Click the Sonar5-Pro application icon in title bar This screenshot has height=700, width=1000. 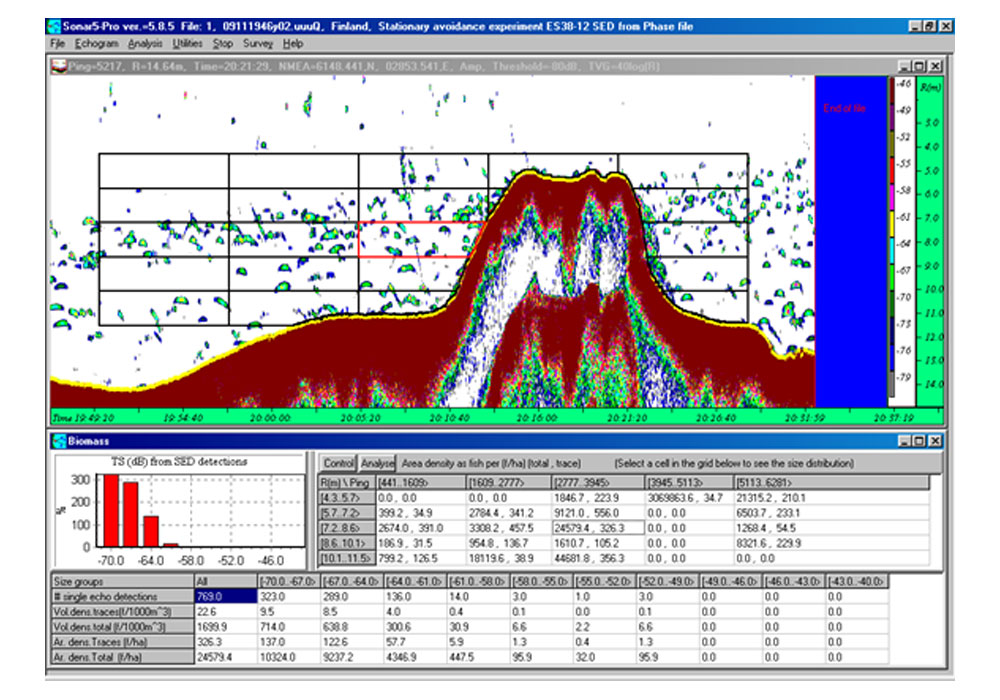pyautogui.click(x=54, y=26)
